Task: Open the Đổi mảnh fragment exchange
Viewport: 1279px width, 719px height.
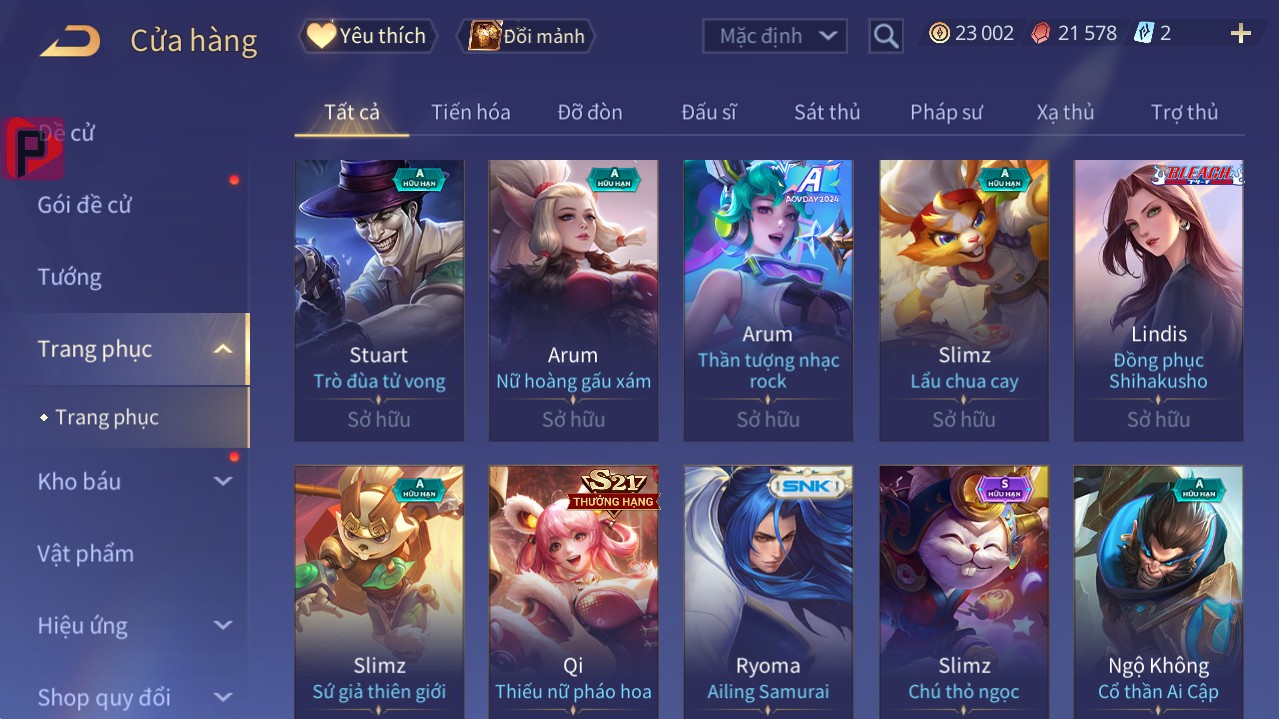Action: 526,36
